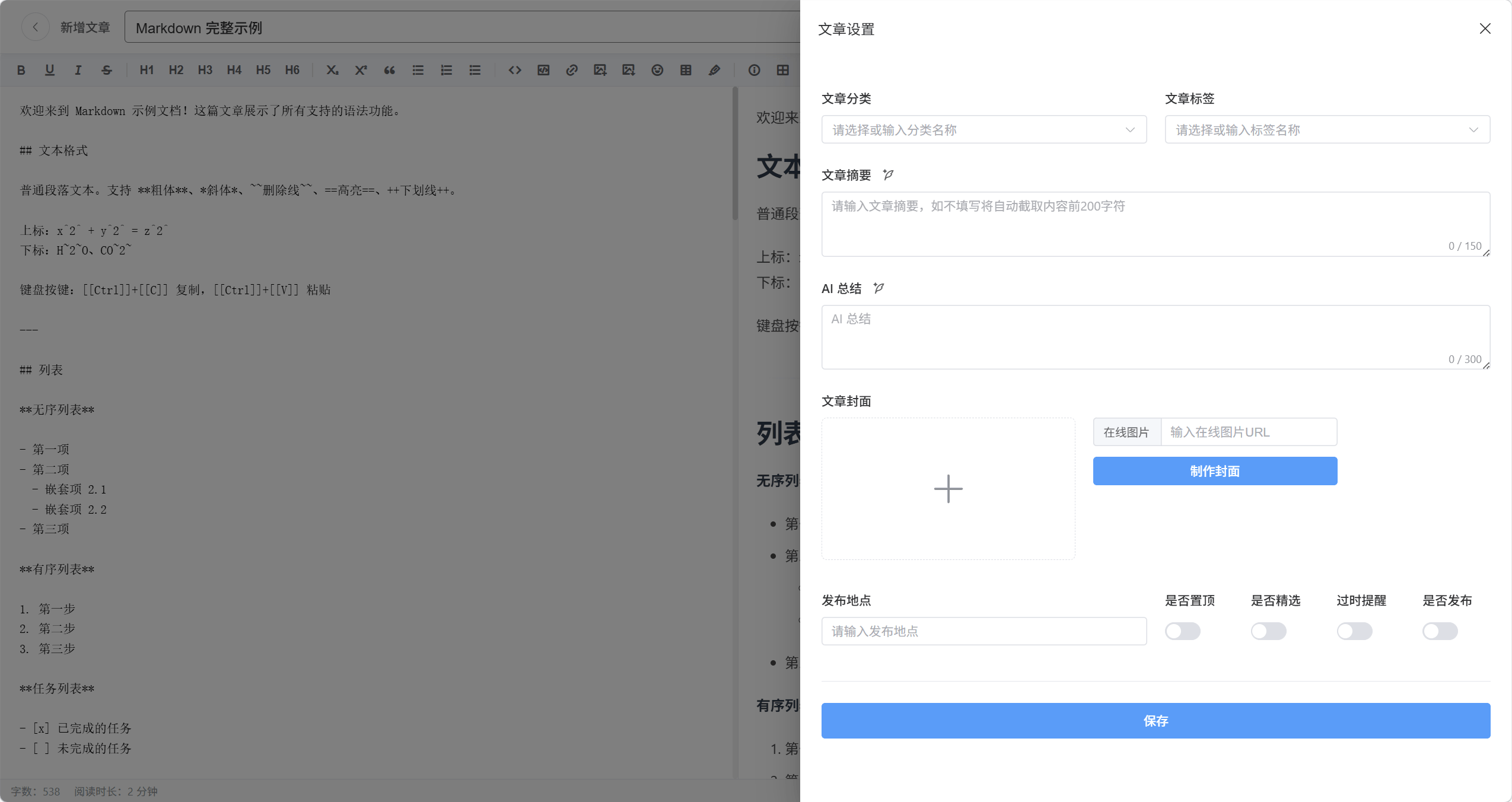This screenshot has height=802, width=1512.
Task: Focus the AI 总结 text area
Action: (1156, 337)
